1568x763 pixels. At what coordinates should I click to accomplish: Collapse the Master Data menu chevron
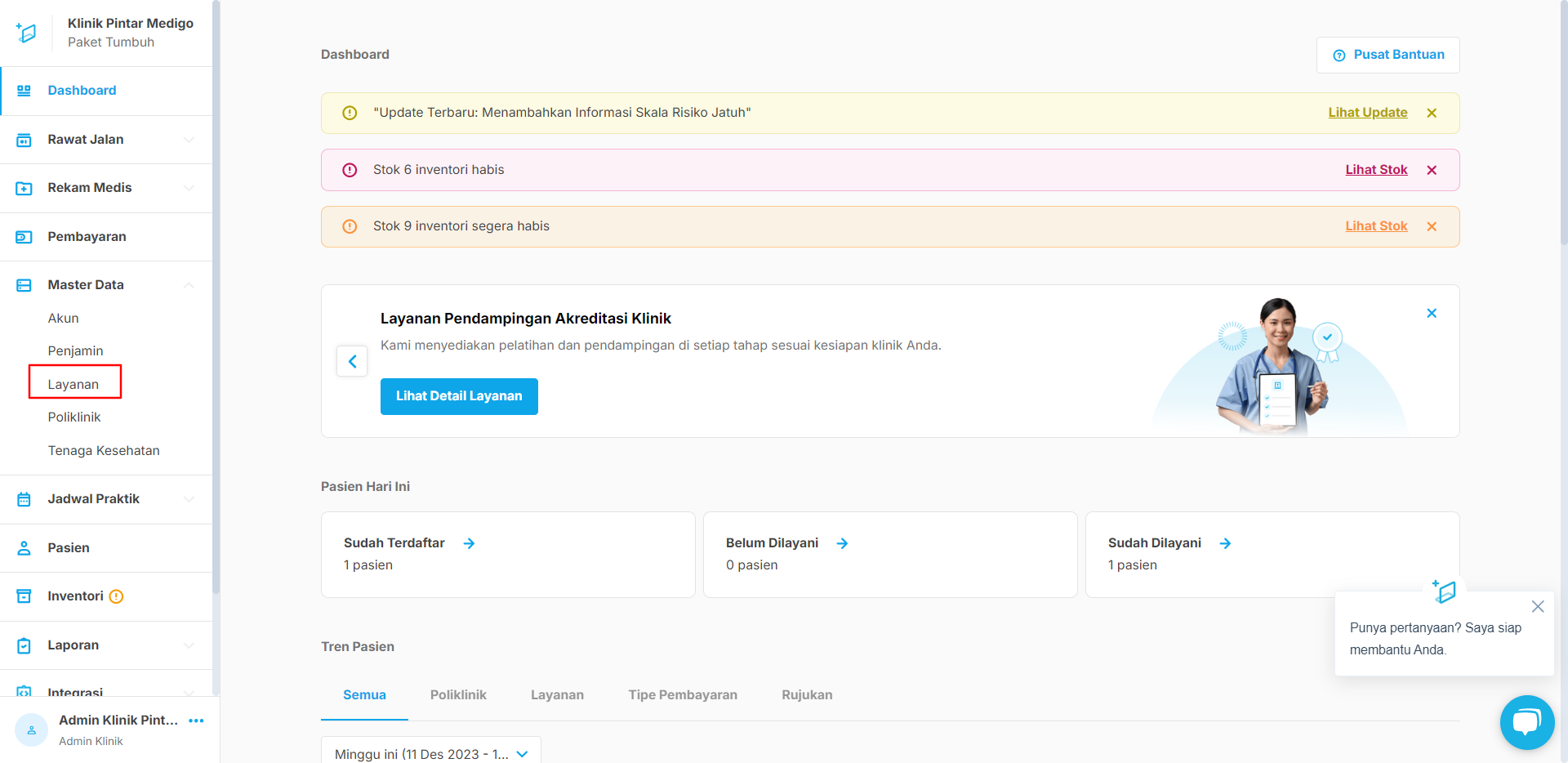[189, 285]
